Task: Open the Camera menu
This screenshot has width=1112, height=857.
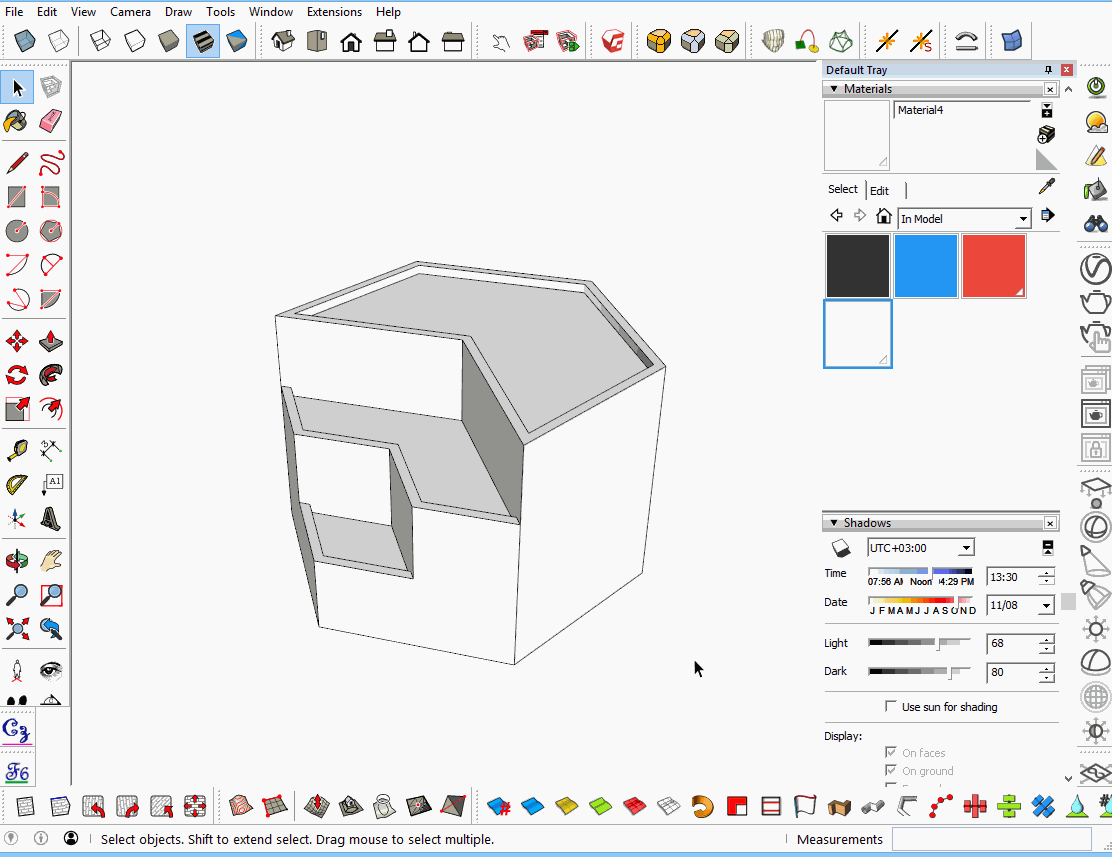Action: [x=130, y=11]
